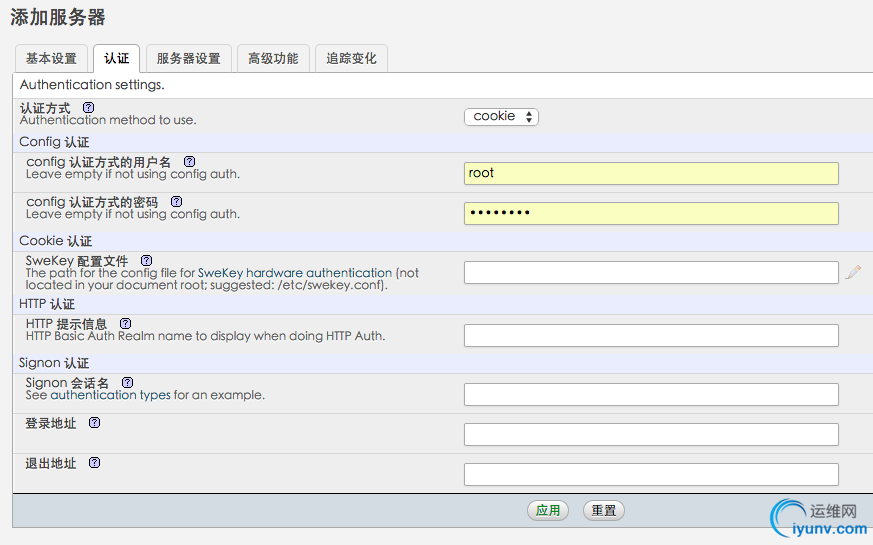Click the SweKey 配置文件 path field
873x545 pixels.
click(651, 273)
